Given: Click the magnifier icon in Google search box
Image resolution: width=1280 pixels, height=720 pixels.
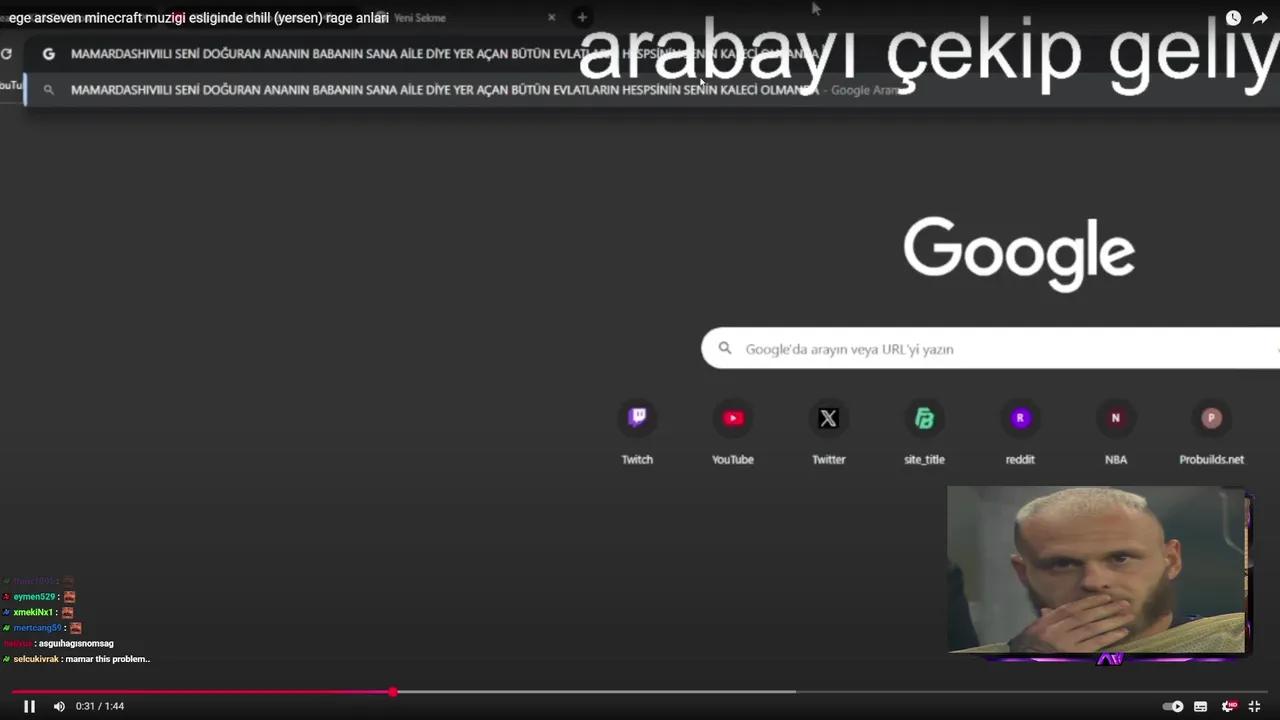Looking at the screenshot, I should coord(725,349).
